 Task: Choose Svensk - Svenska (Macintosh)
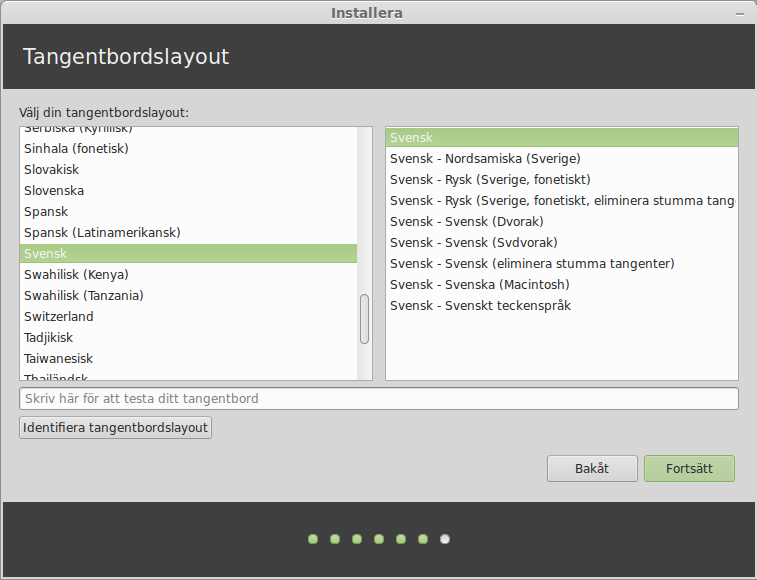pos(562,284)
